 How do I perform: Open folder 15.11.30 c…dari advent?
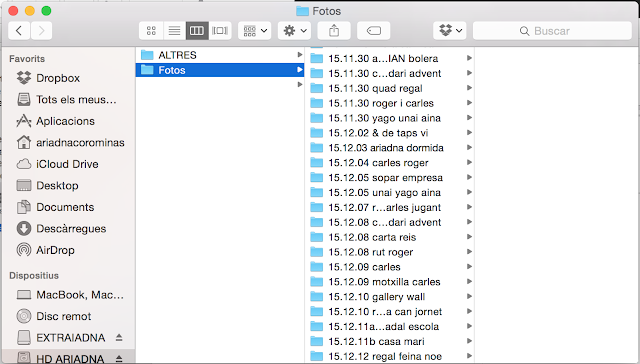pyautogui.click(x=389, y=73)
